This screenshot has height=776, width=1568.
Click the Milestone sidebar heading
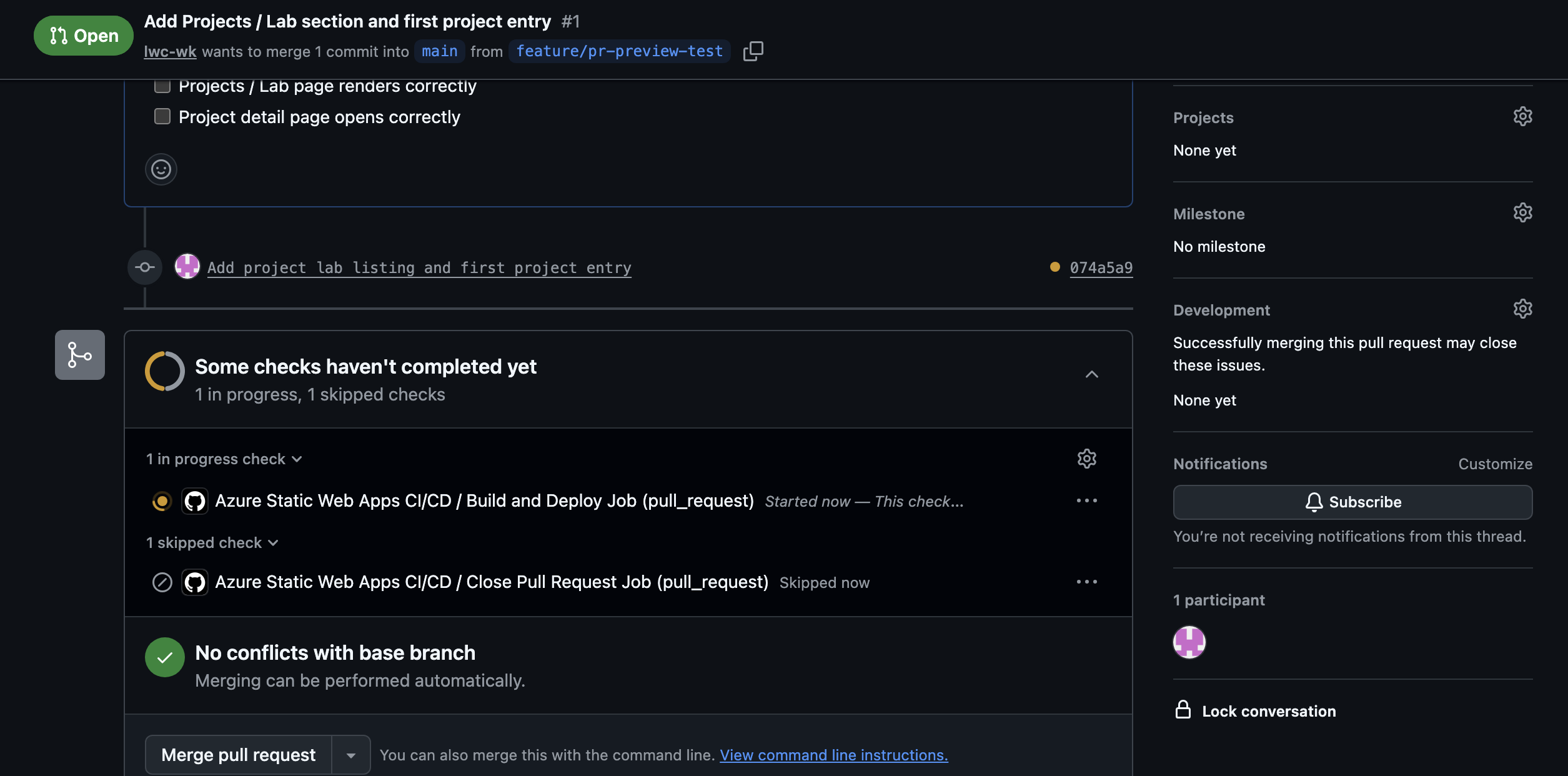click(1209, 214)
